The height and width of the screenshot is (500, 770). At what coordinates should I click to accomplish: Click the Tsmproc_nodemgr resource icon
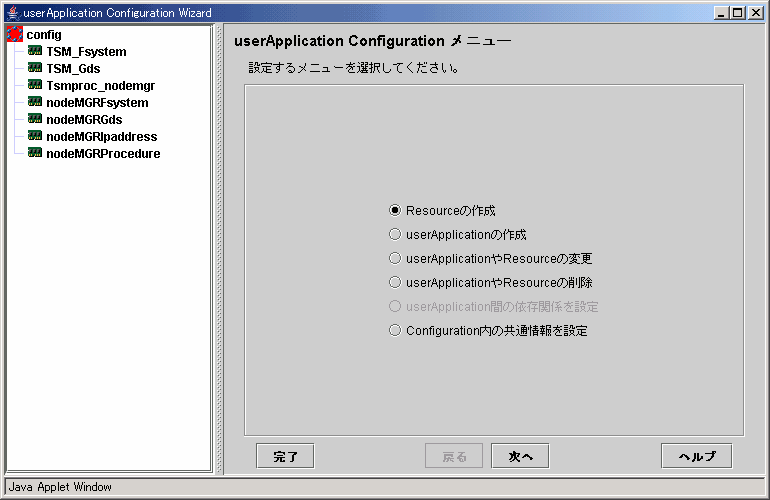pos(35,84)
